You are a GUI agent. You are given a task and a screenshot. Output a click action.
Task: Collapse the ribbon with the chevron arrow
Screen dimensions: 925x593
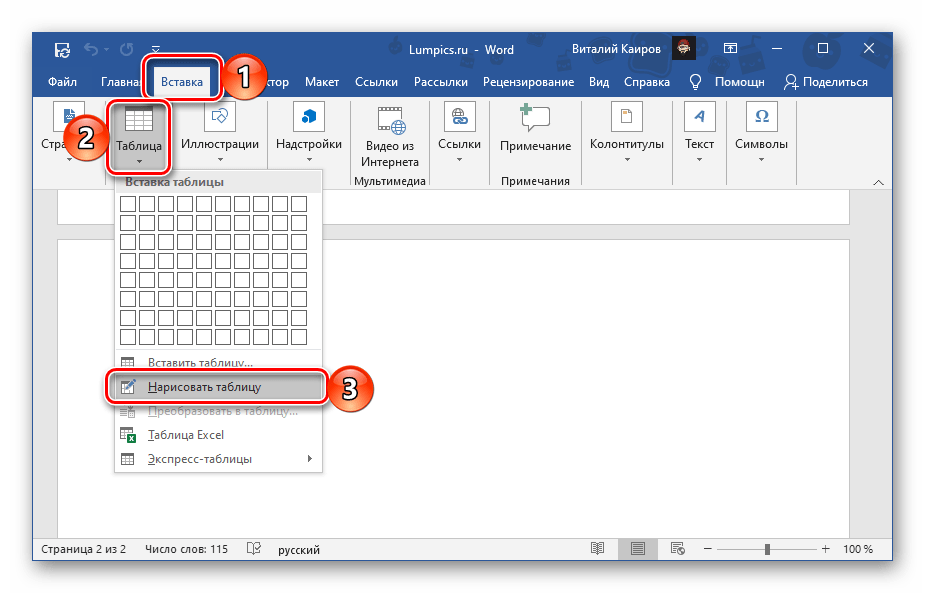pos(878,182)
